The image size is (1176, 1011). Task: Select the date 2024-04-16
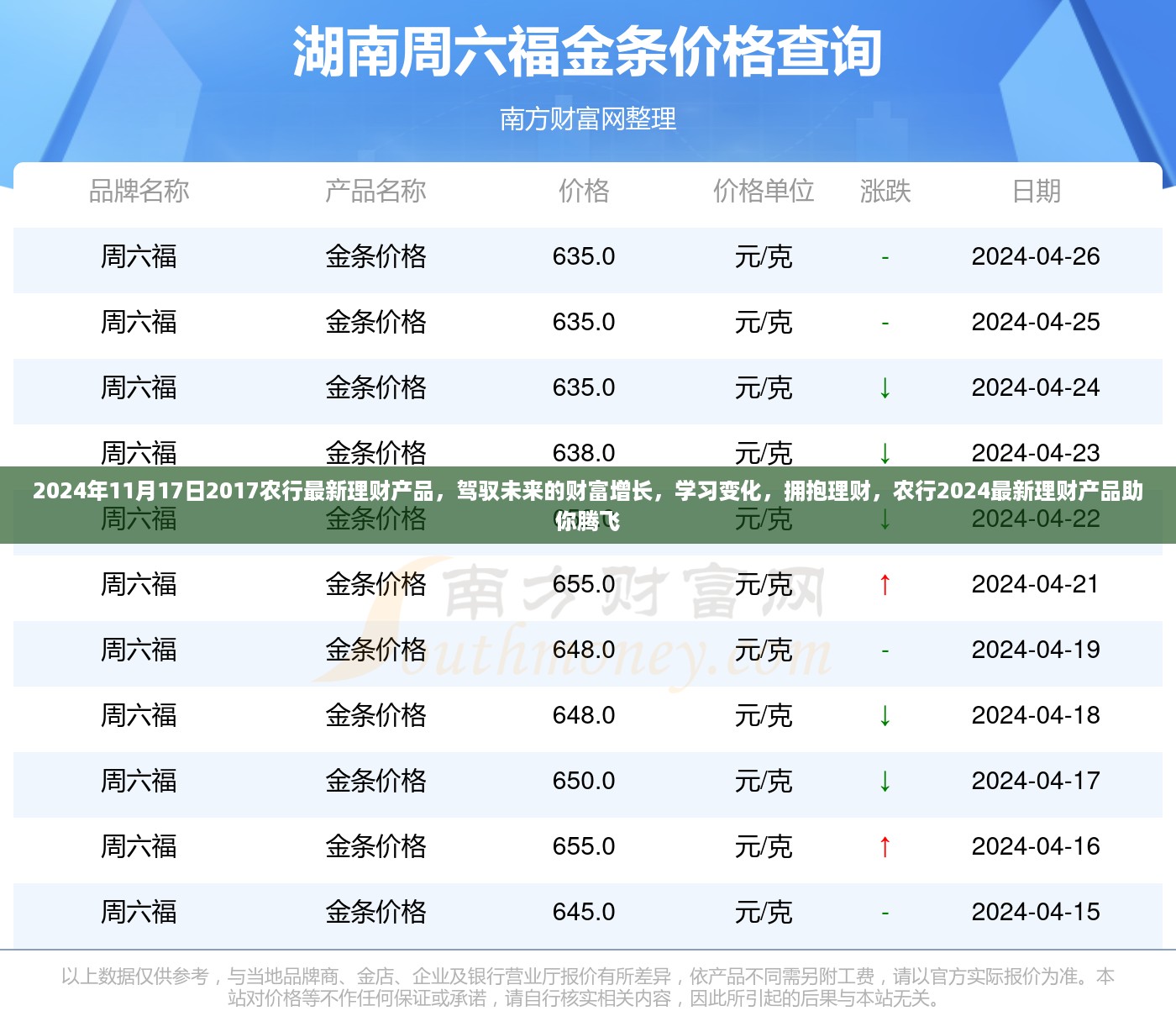1036,846
